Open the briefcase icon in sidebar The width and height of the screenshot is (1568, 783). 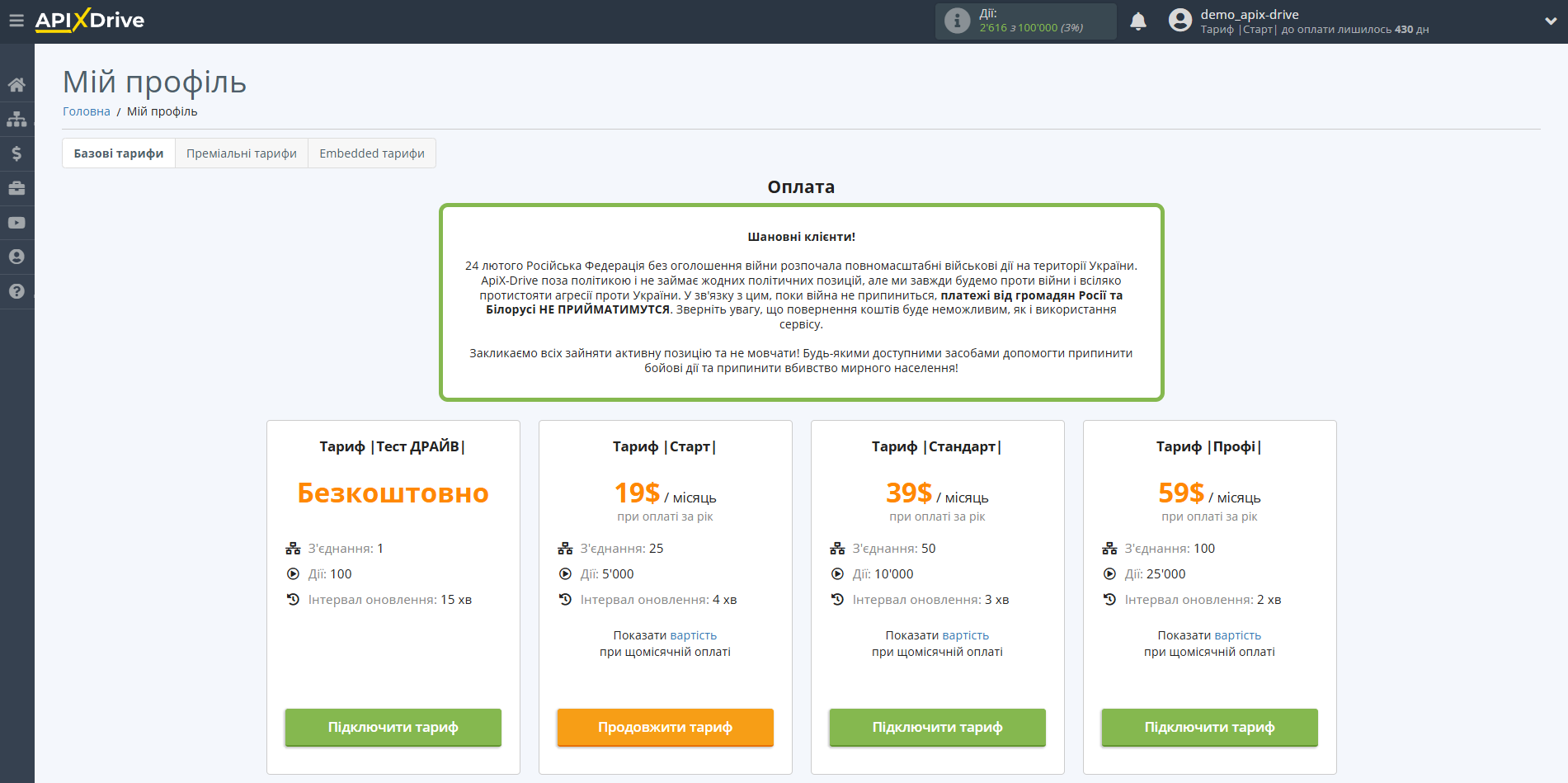click(16, 188)
